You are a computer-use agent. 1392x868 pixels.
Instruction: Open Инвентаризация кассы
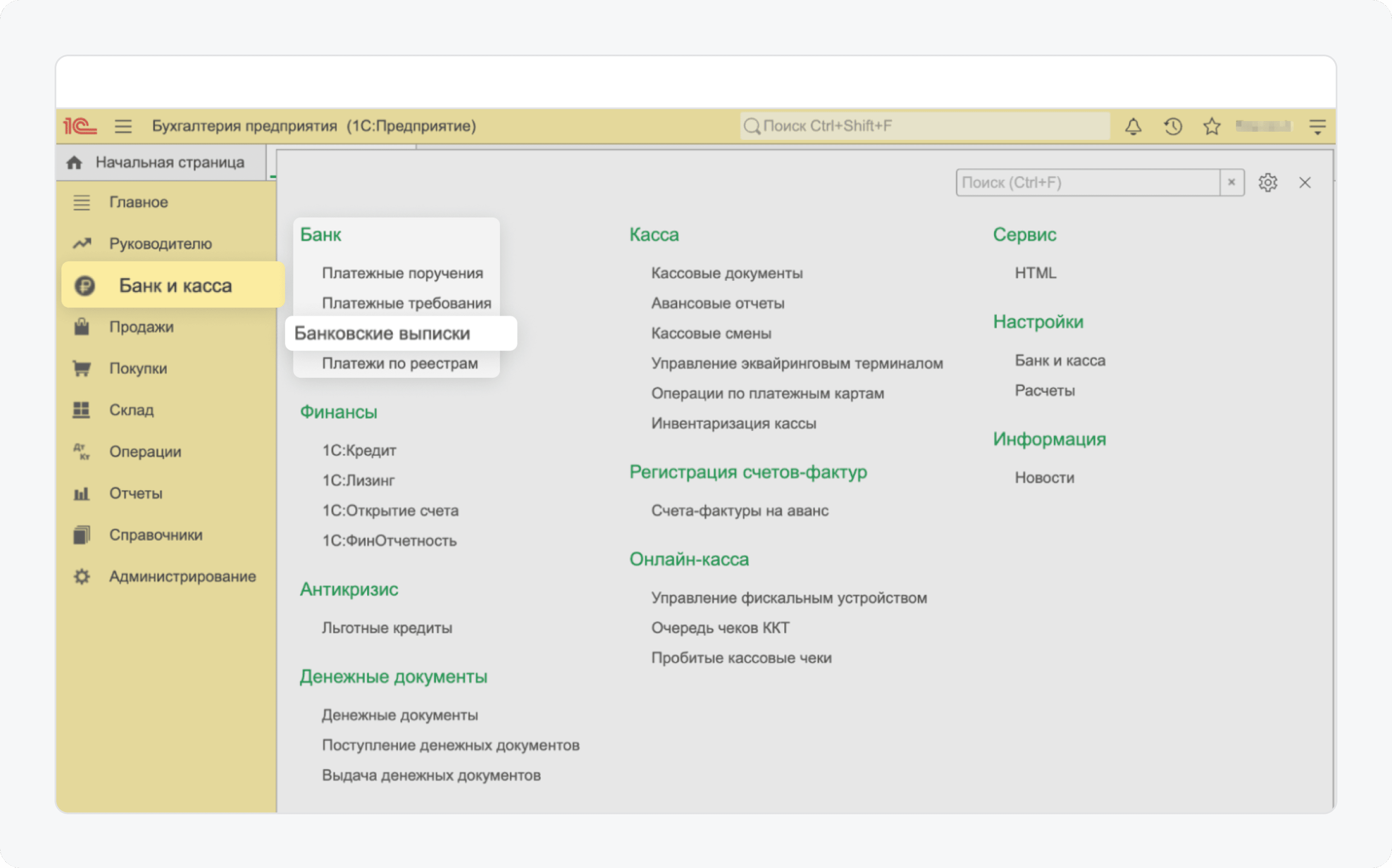pyautogui.click(x=734, y=424)
